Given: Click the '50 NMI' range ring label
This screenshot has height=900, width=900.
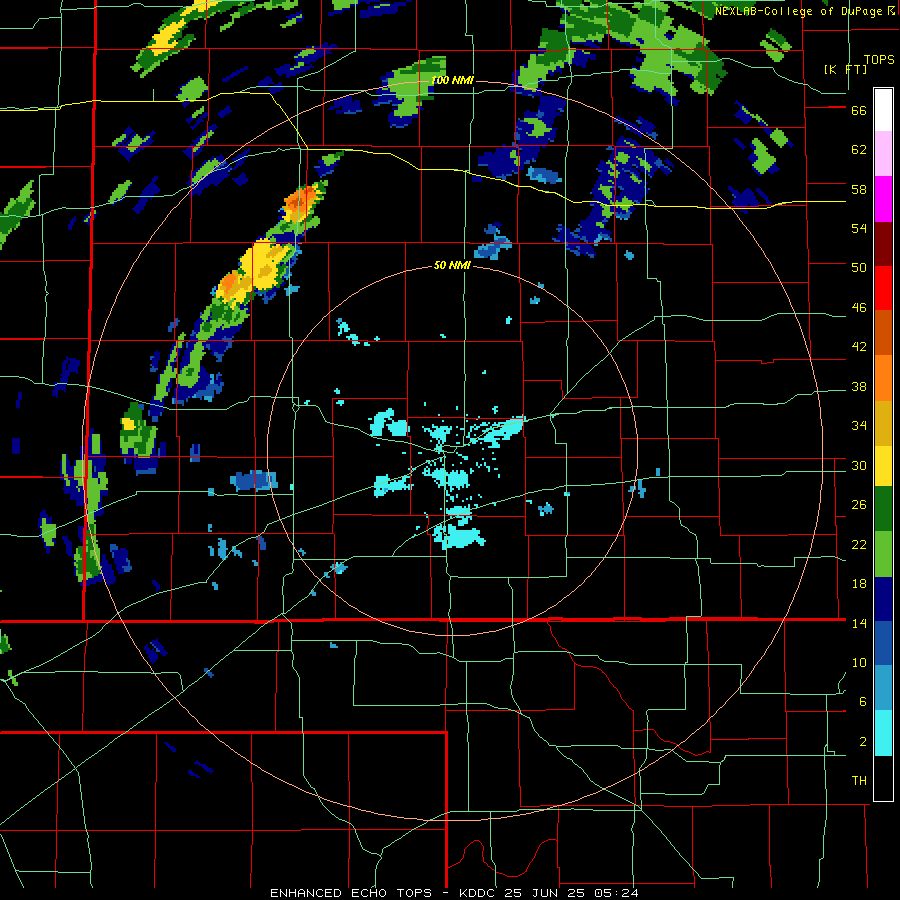Looking at the screenshot, I should (x=452, y=265).
